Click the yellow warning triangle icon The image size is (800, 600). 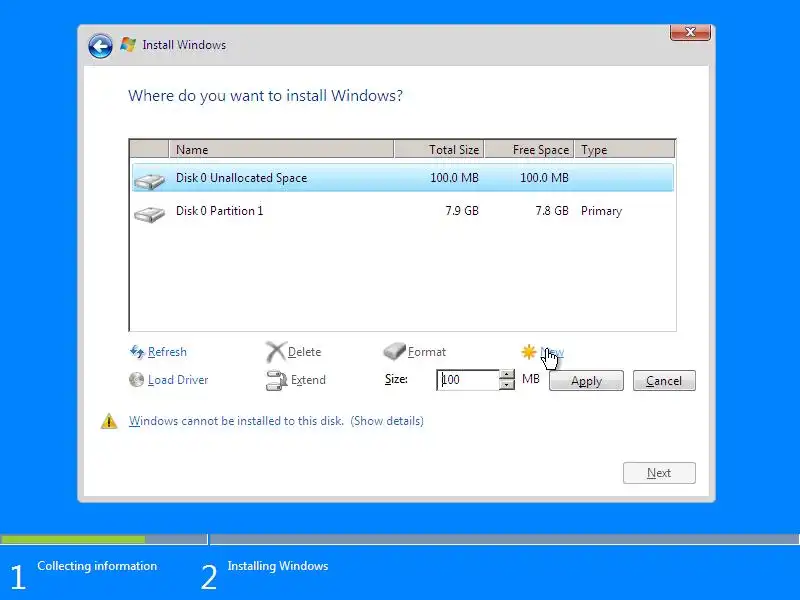(109, 421)
